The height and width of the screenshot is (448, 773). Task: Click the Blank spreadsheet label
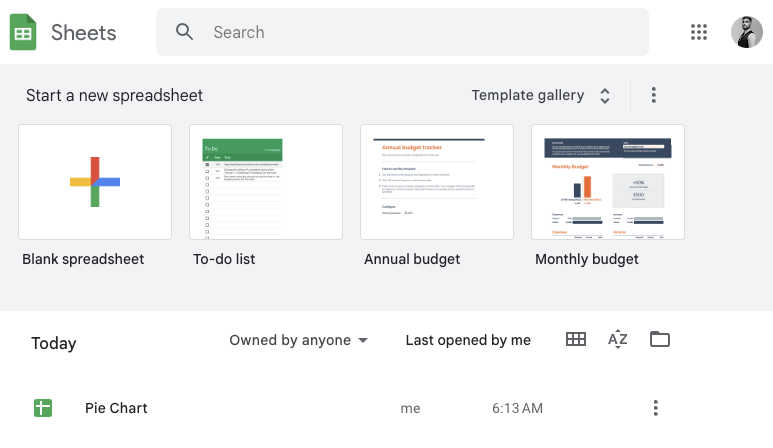click(x=83, y=259)
